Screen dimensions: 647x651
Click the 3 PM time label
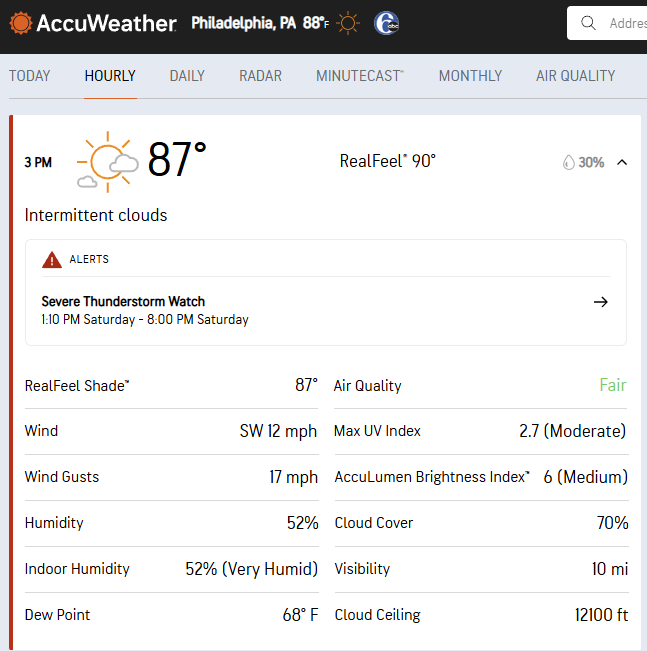click(x=38, y=162)
